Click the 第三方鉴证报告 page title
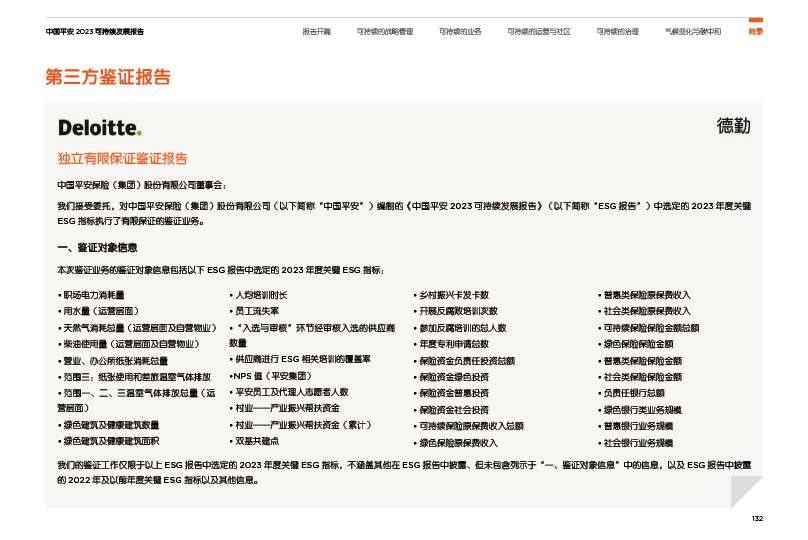Viewport: 808px width, 540px height. (108, 77)
